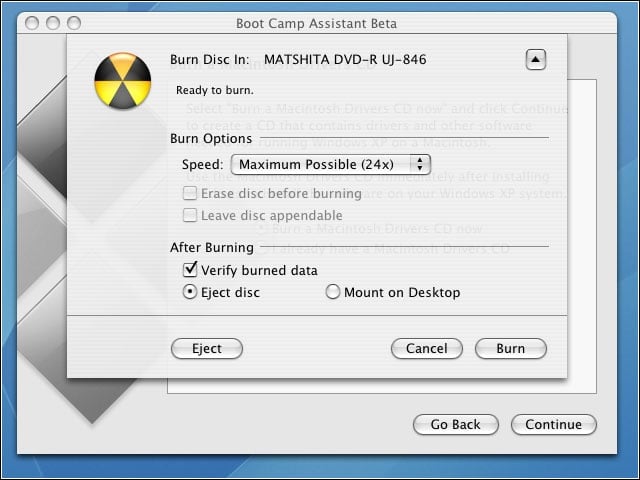640x480 pixels.
Task: Click Continue in Boot Camp Assistant
Action: [553, 424]
